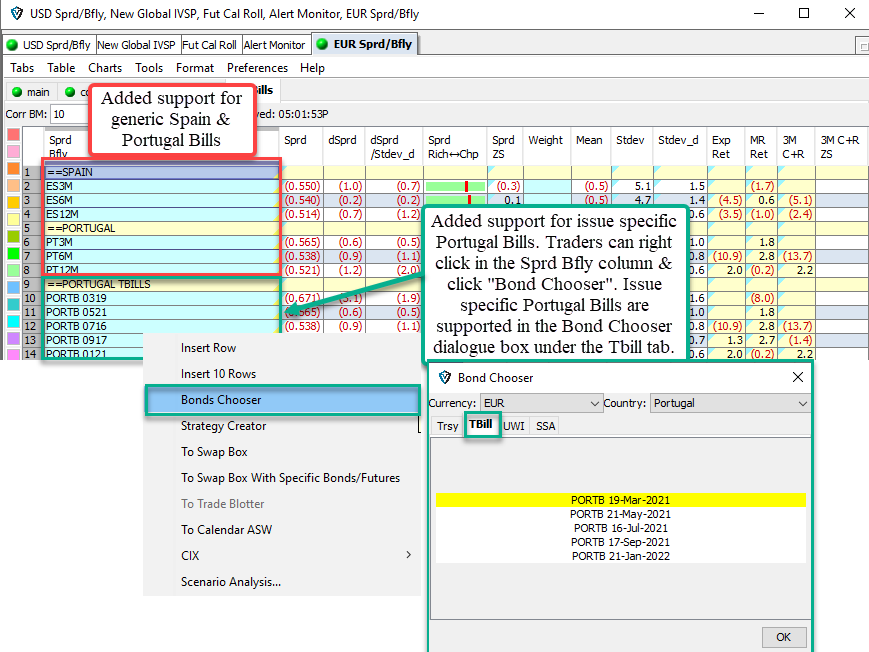Click the Exp Ret column header
Screen dimensions: 869x652
[x=726, y=146]
